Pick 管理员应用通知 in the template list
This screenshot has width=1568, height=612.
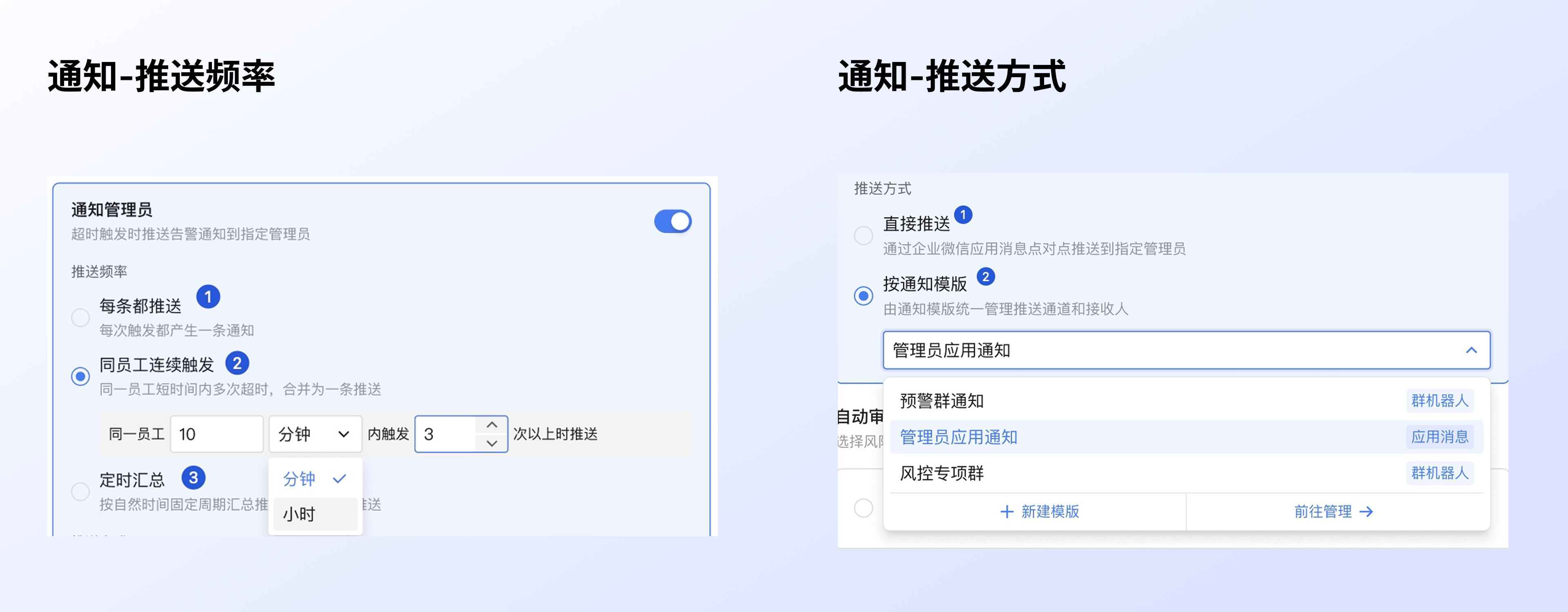1186,437
